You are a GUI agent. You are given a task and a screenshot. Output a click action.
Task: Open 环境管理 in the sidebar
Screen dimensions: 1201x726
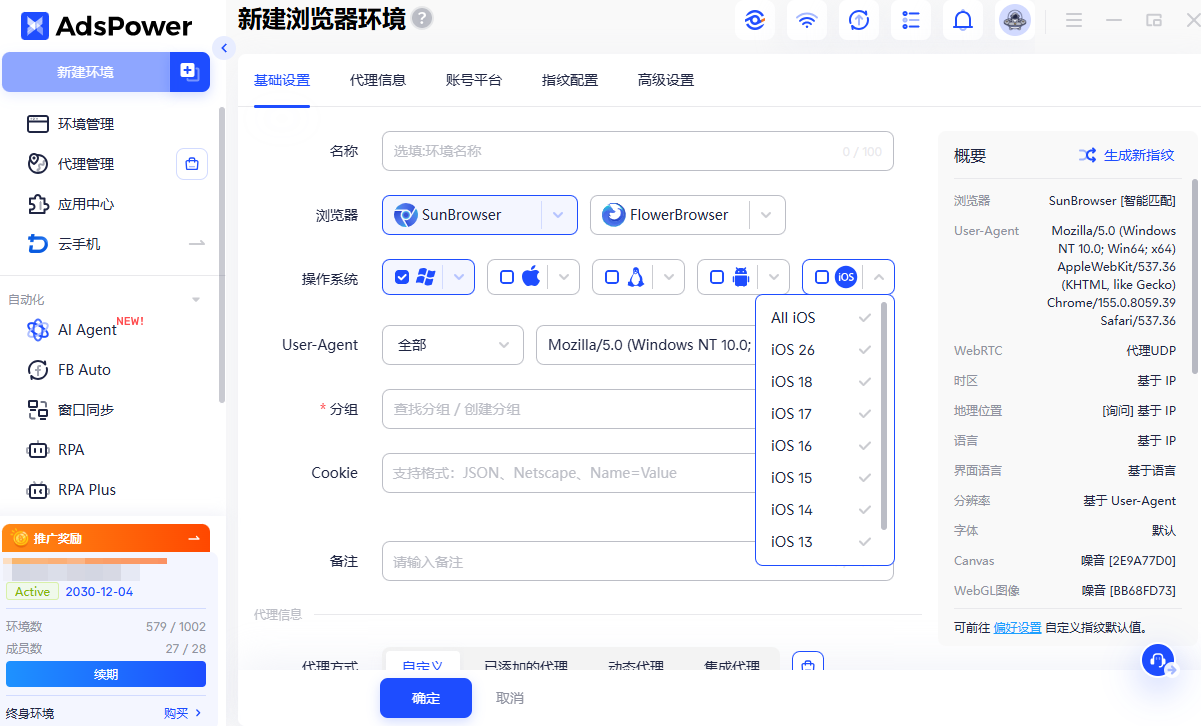(x=86, y=124)
